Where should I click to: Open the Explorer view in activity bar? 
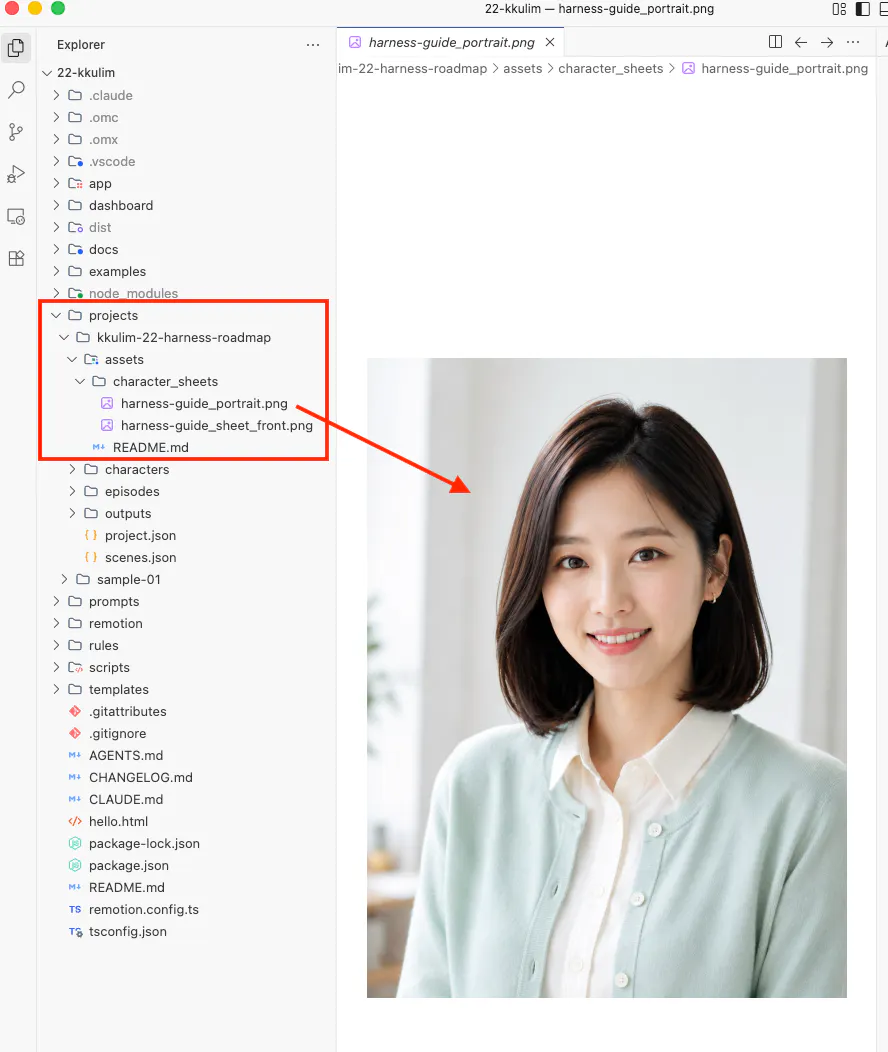(x=16, y=48)
